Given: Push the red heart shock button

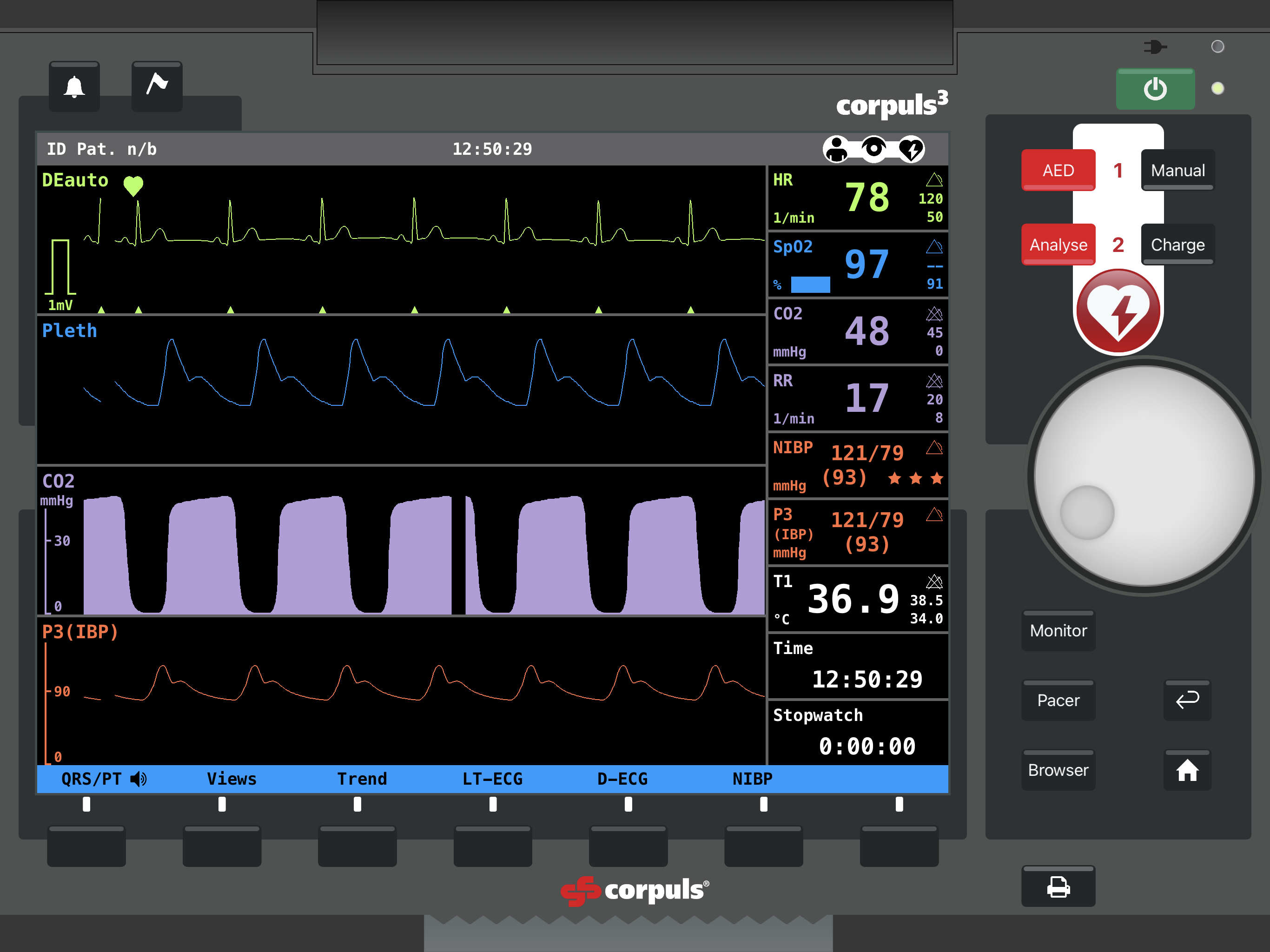Looking at the screenshot, I should tap(1118, 311).
